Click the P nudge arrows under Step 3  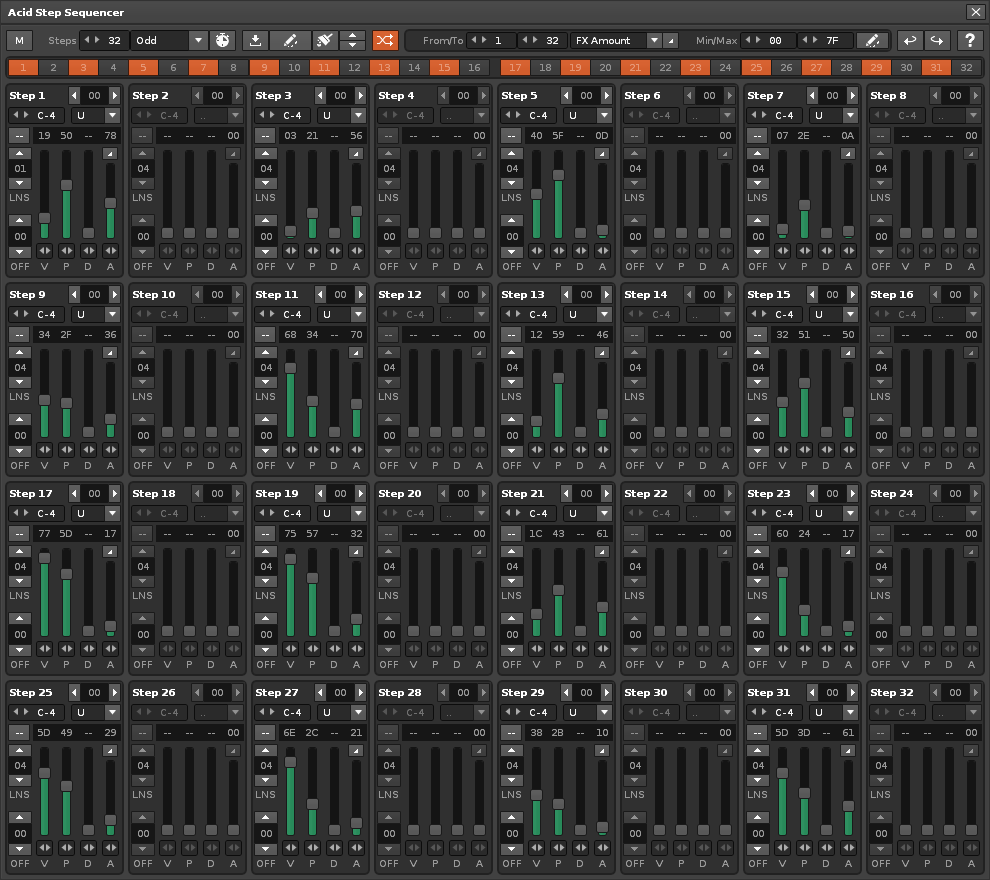(x=313, y=251)
